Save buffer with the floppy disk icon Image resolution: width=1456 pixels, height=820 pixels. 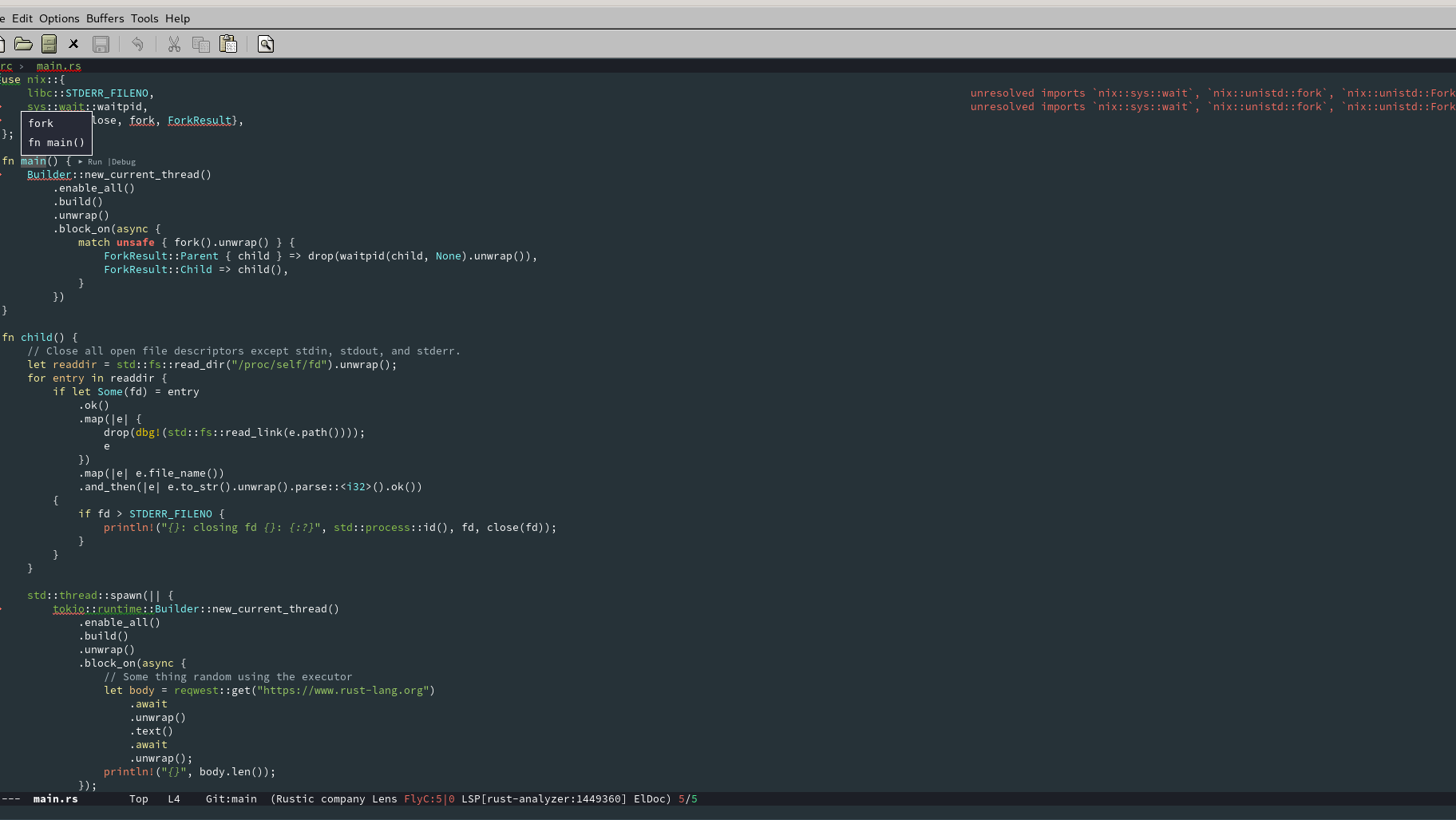point(101,44)
